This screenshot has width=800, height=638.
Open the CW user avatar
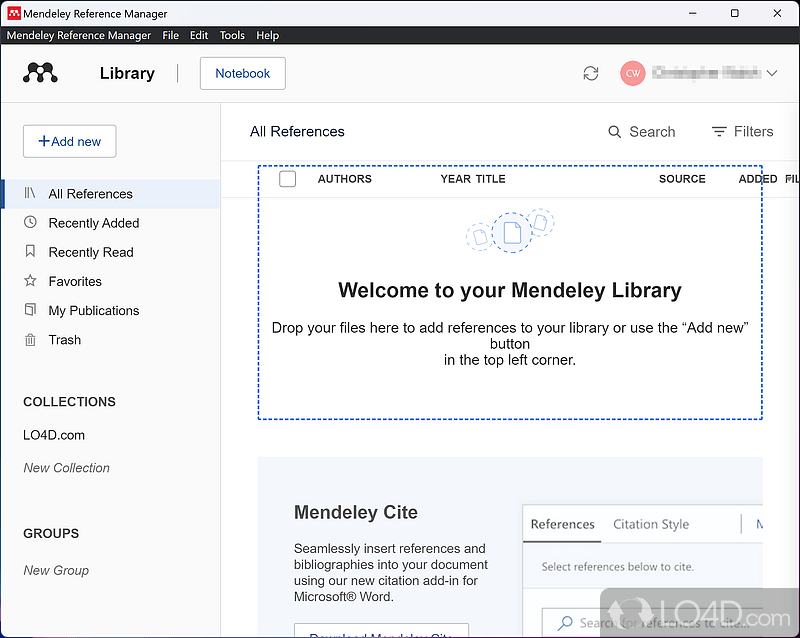pyautogui.click(x=633, y=73)
